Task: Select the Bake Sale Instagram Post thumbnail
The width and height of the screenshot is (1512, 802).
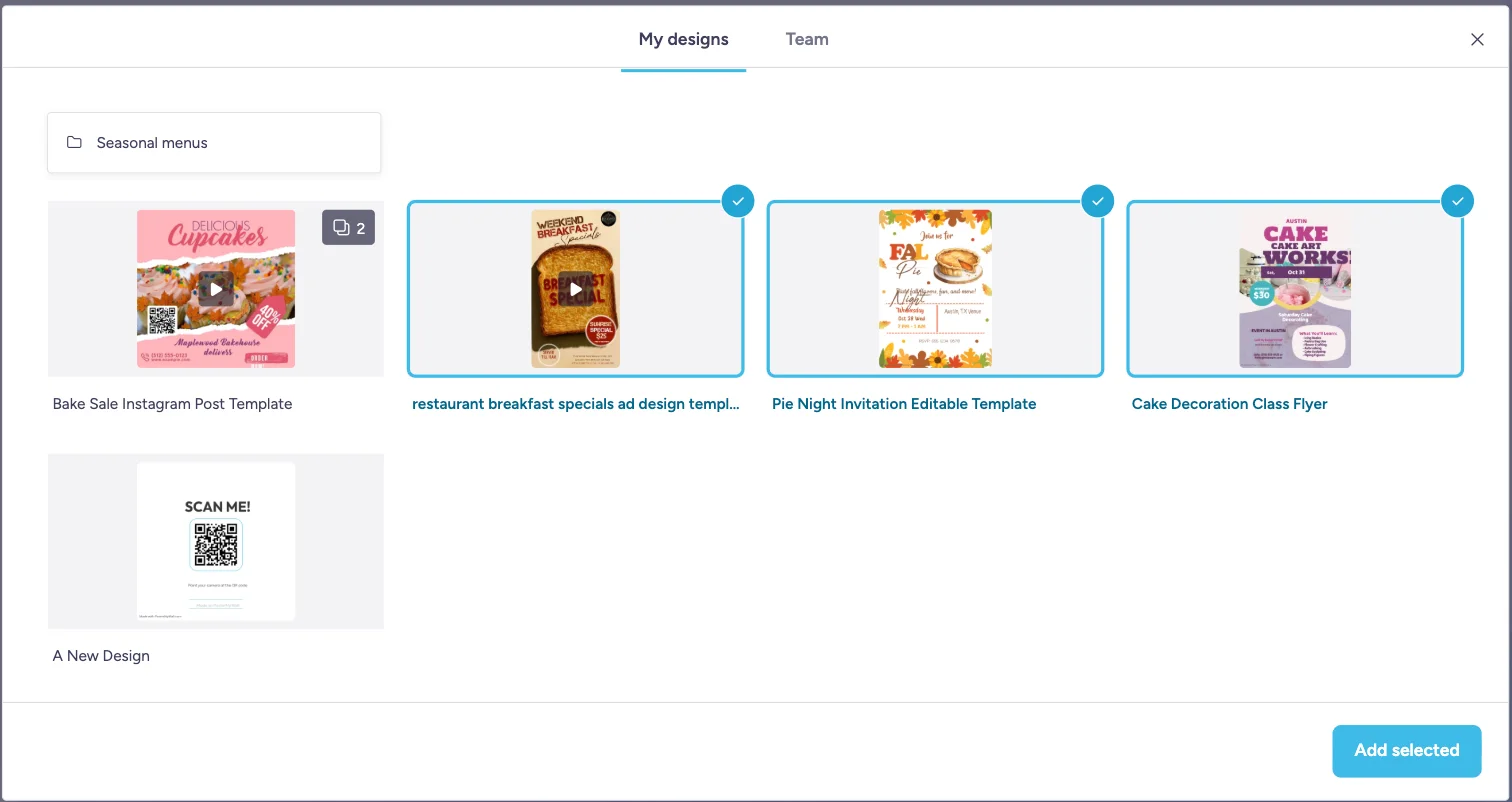Action: pos(216,289)
